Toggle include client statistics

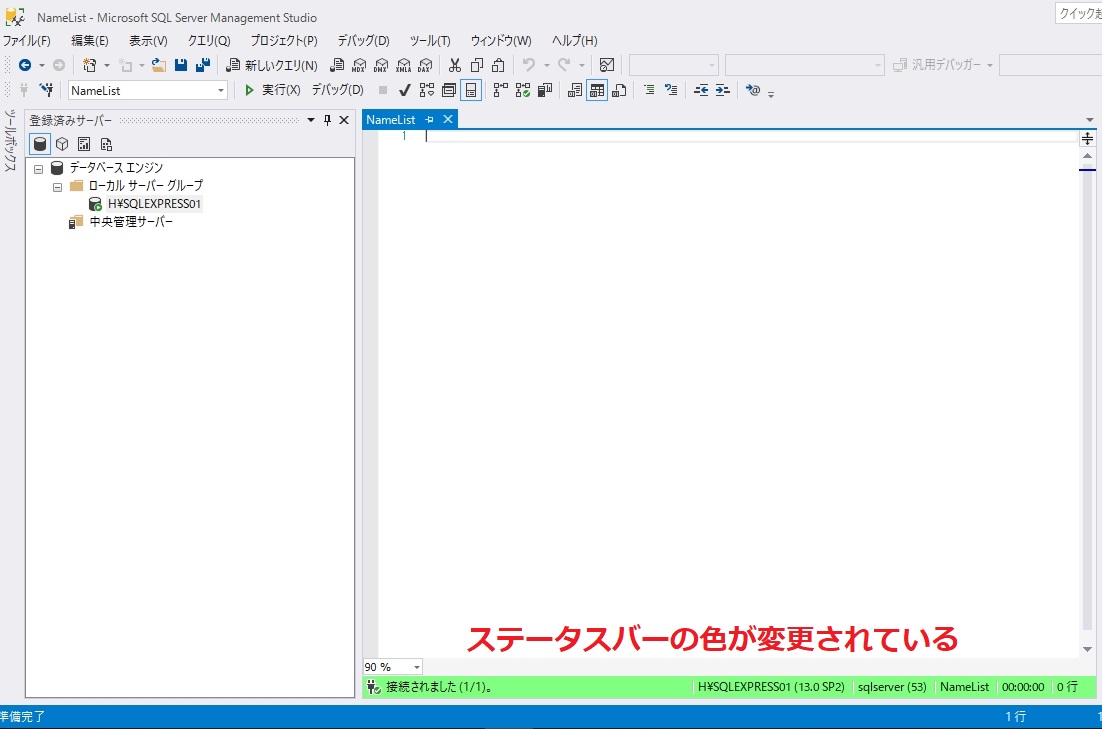click(x=545, y=90)
